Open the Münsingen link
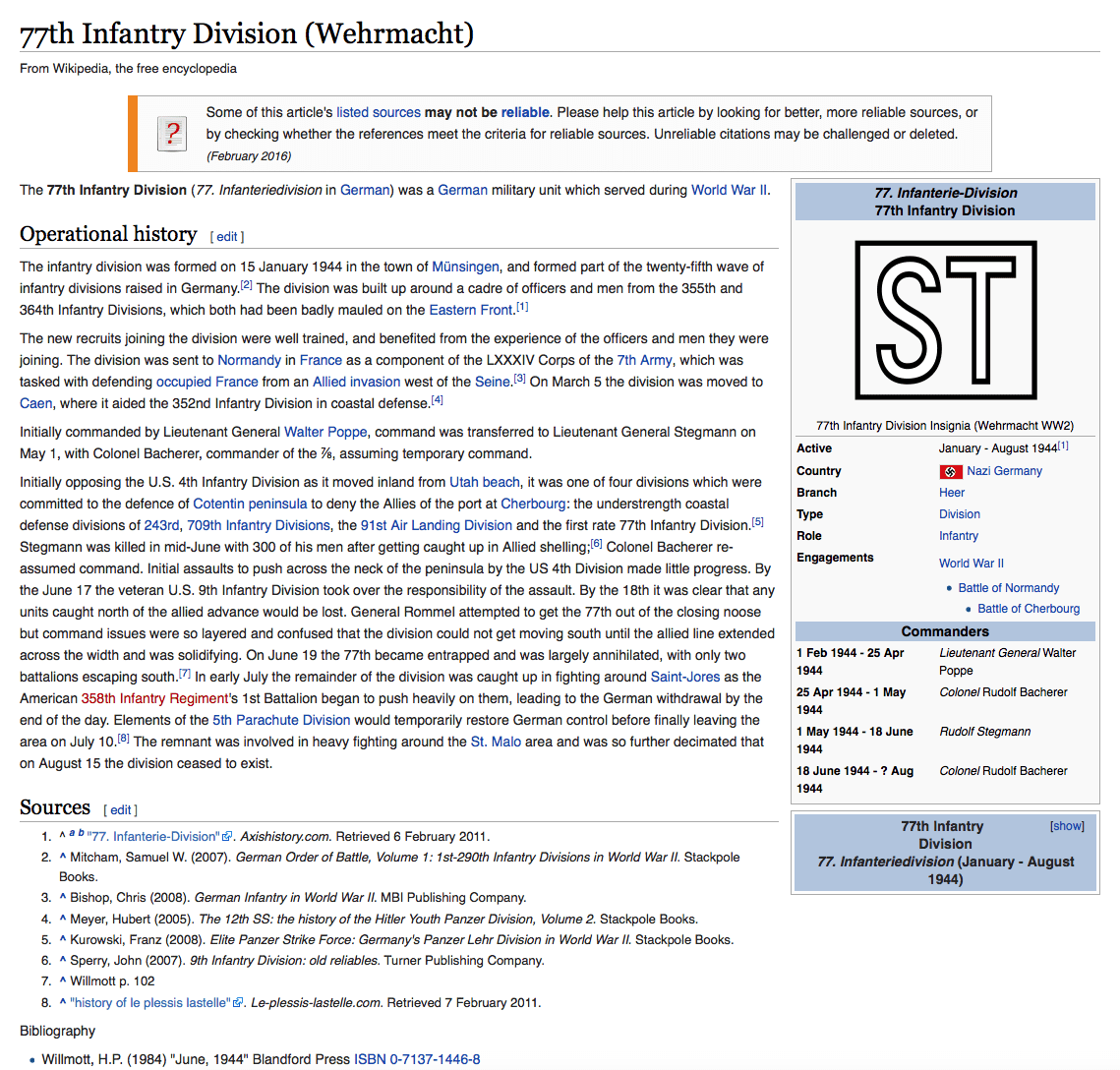 [x=465, y=267]
